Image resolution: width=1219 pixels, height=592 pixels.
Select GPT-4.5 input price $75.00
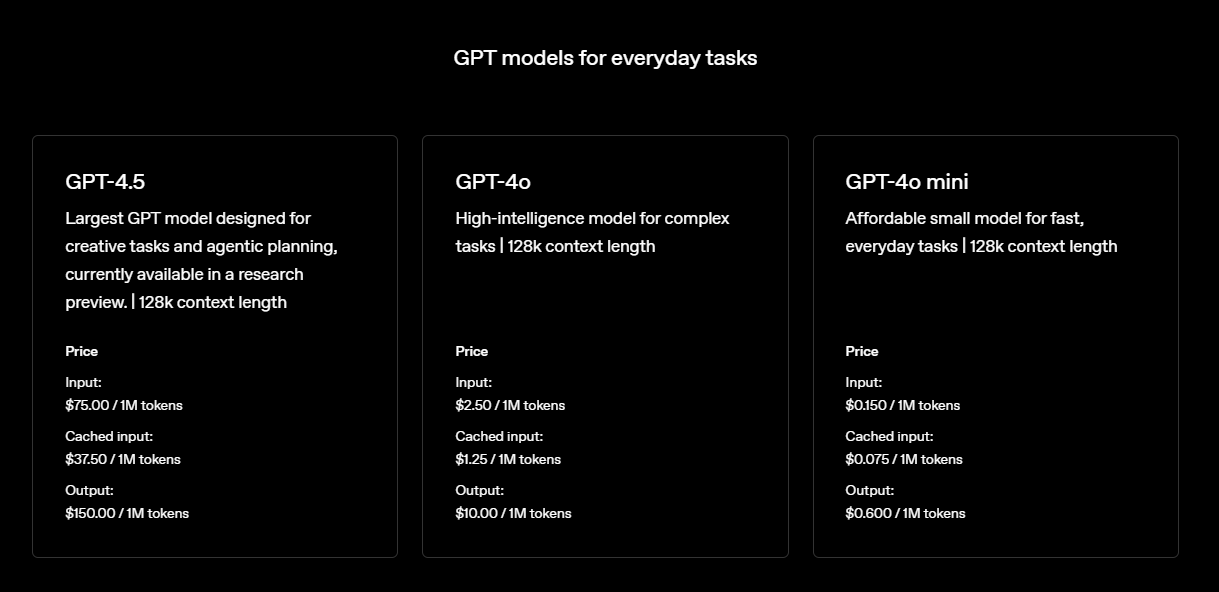[124, 406]
